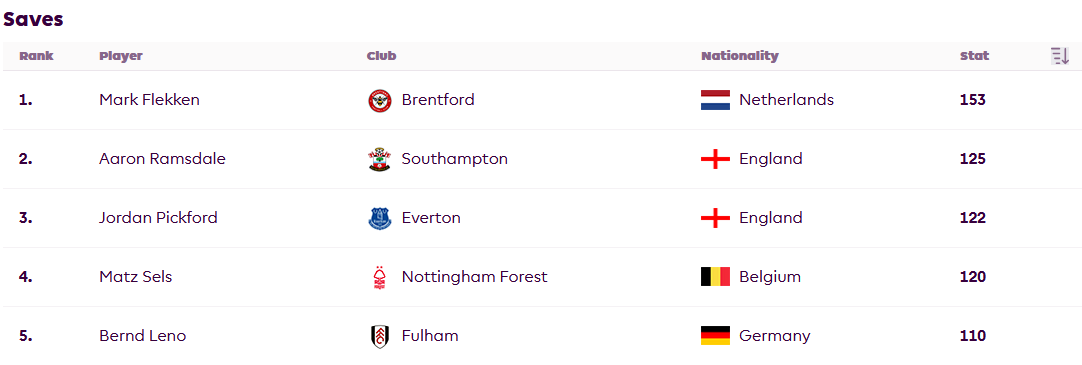This screenshot has height=365, width=1082.
Task: Click England flag in Aaron Ramsdale row
Action: point(715,159)
